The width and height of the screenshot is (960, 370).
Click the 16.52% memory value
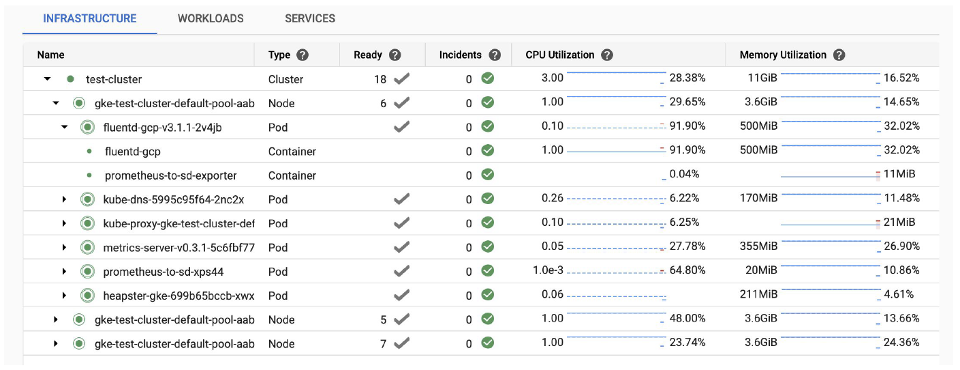tap(901, 78)
